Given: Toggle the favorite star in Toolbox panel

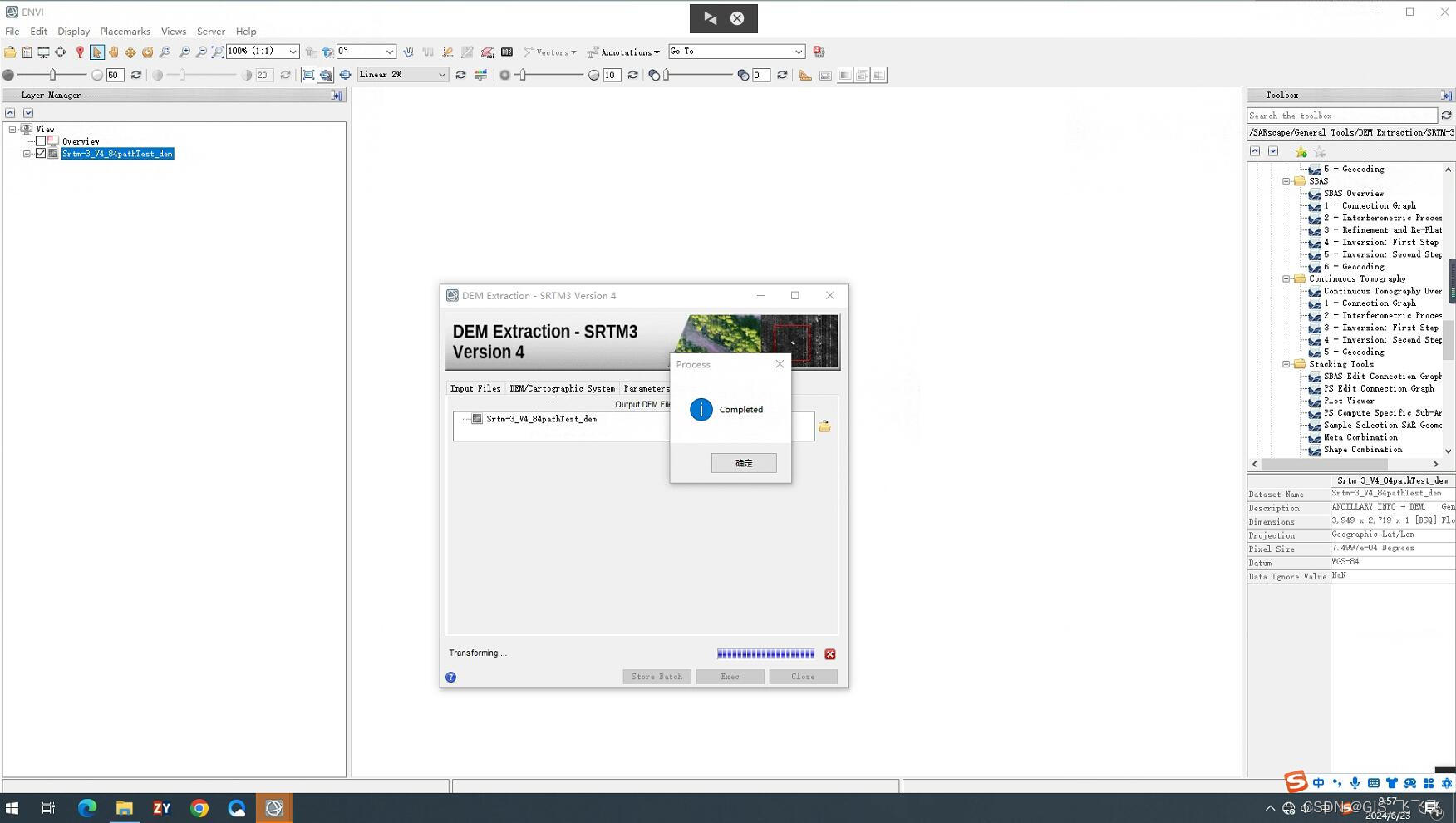Looking at the screenshot, I should click(x=1301, y=151).
